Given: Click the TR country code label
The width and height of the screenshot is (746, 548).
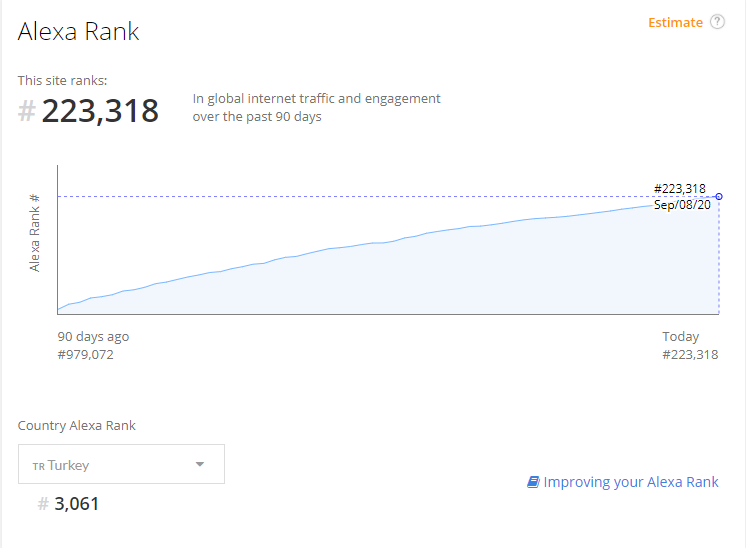Looking at the screenshot, I should [39, 466].
